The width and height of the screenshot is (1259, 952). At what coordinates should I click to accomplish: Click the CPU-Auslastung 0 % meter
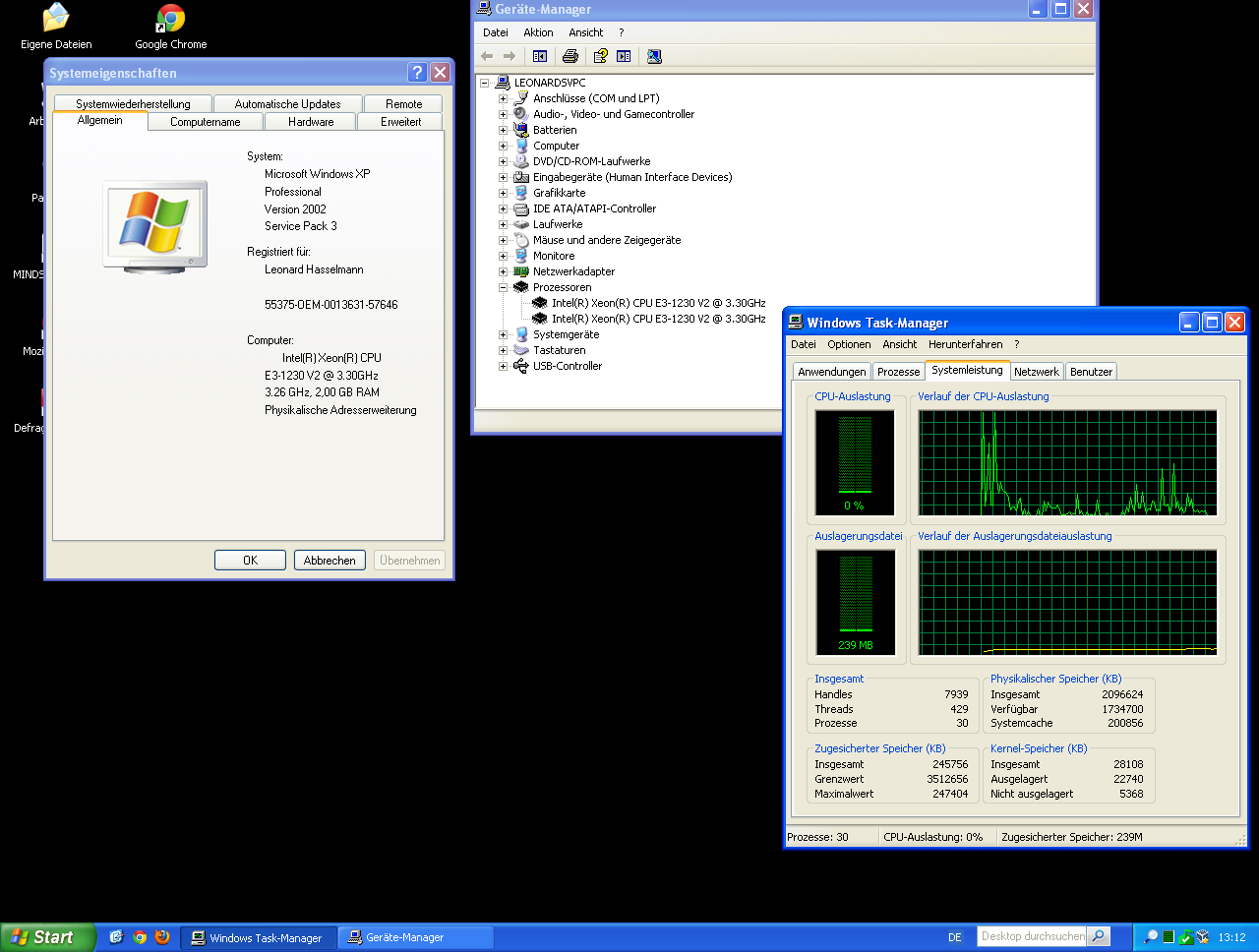click(x=855, y=462)
